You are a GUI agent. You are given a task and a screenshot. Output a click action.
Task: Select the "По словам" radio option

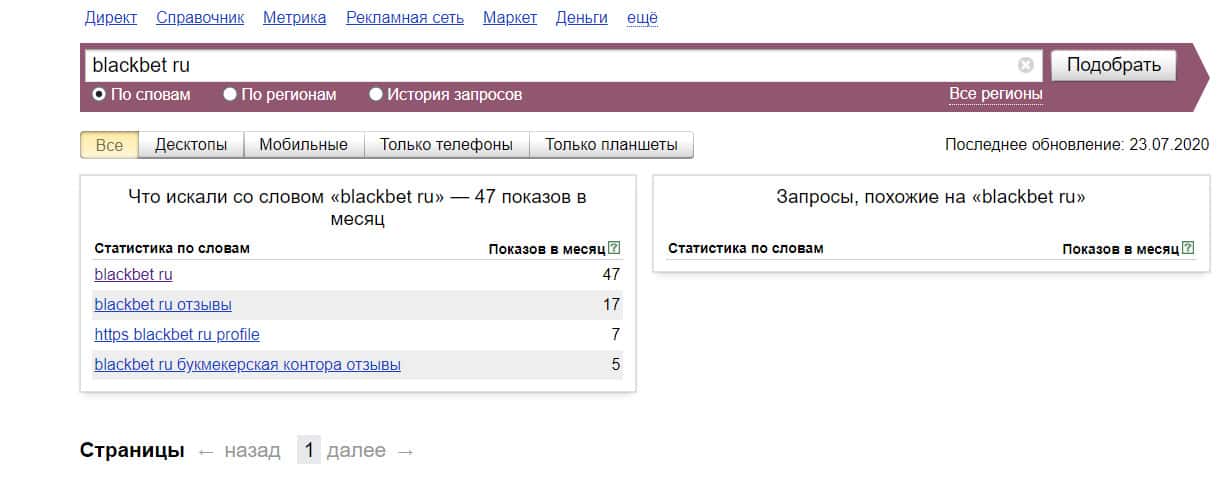click(99, 95)
